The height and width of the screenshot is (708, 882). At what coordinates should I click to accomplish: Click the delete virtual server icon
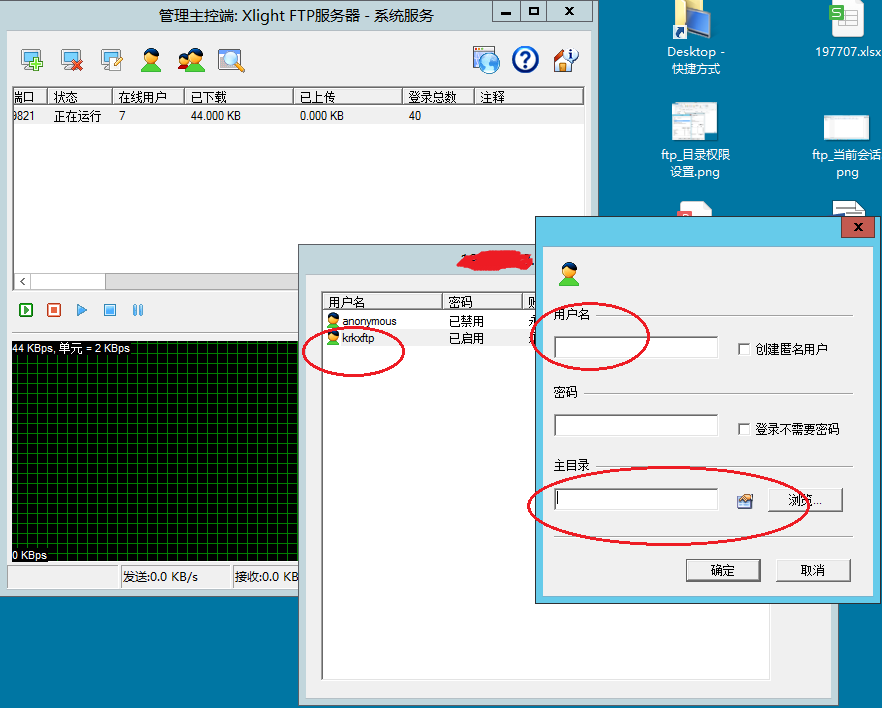click(72, 60)
